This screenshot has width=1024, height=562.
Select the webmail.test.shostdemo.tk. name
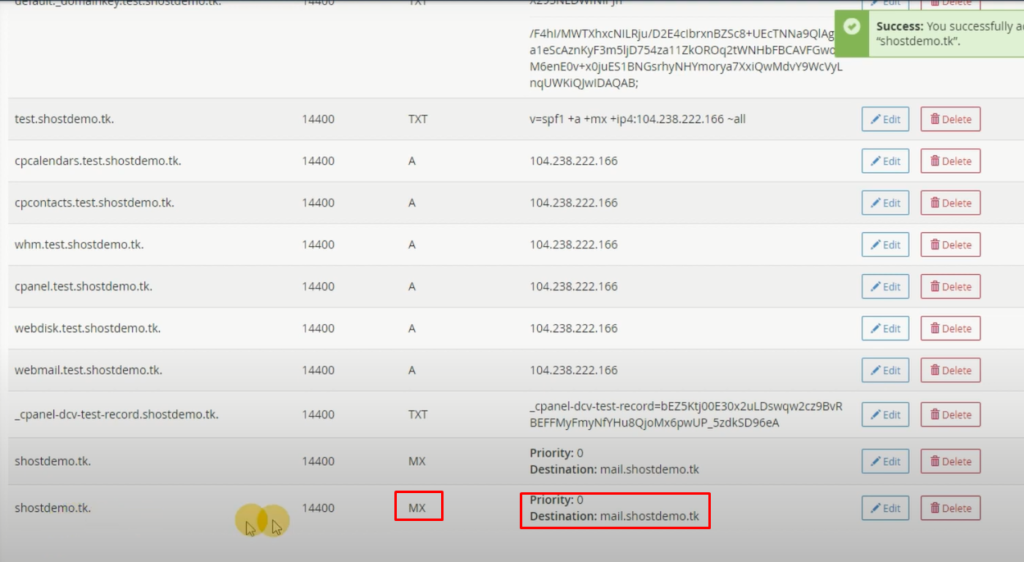(88, 369)
